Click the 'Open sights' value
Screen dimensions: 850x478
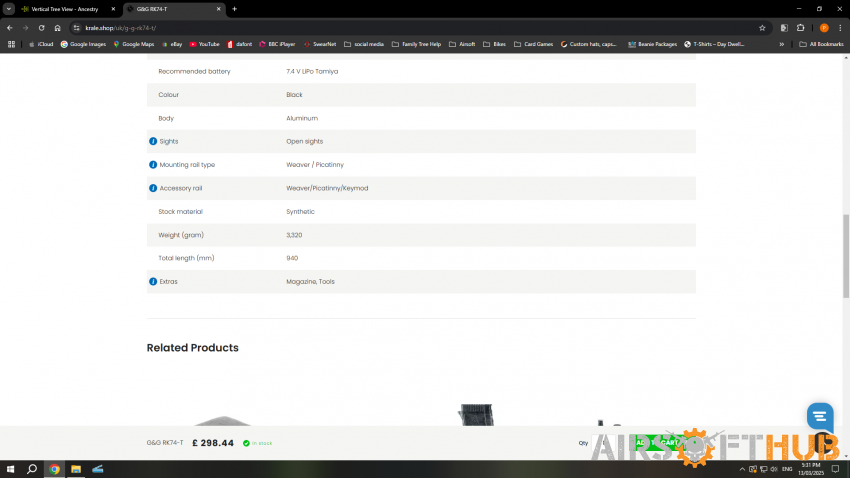tap(304, 141)
